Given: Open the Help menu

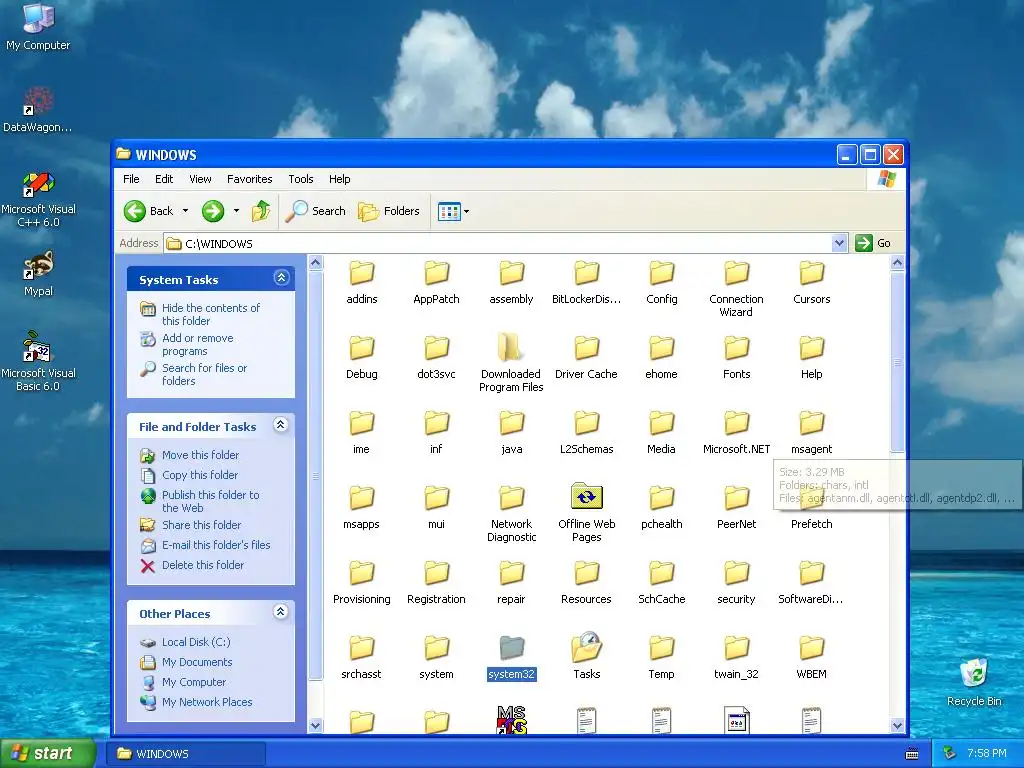Looking at the screenshot, I should 340,179.
